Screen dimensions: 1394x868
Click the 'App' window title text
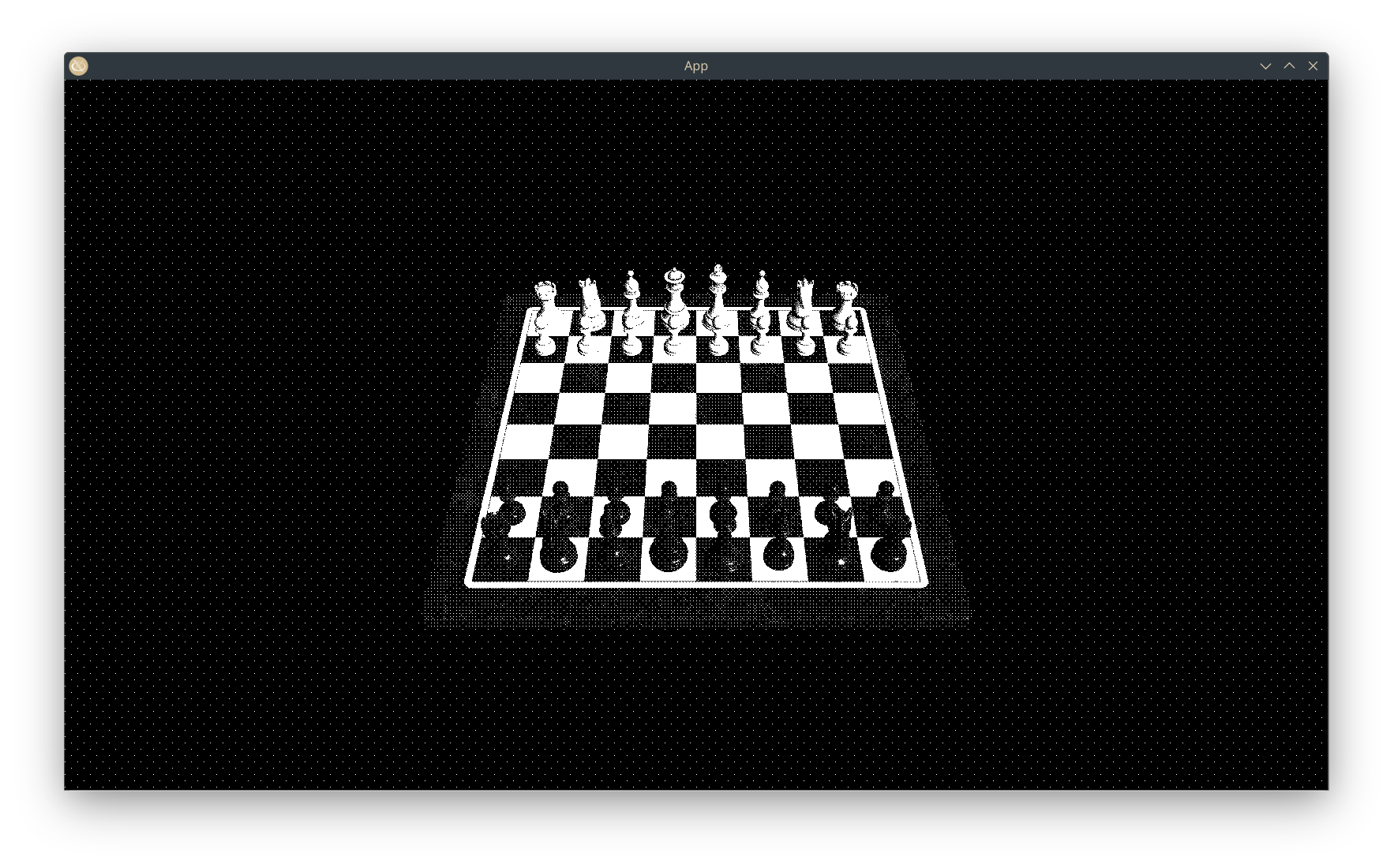tap(695, 66)
